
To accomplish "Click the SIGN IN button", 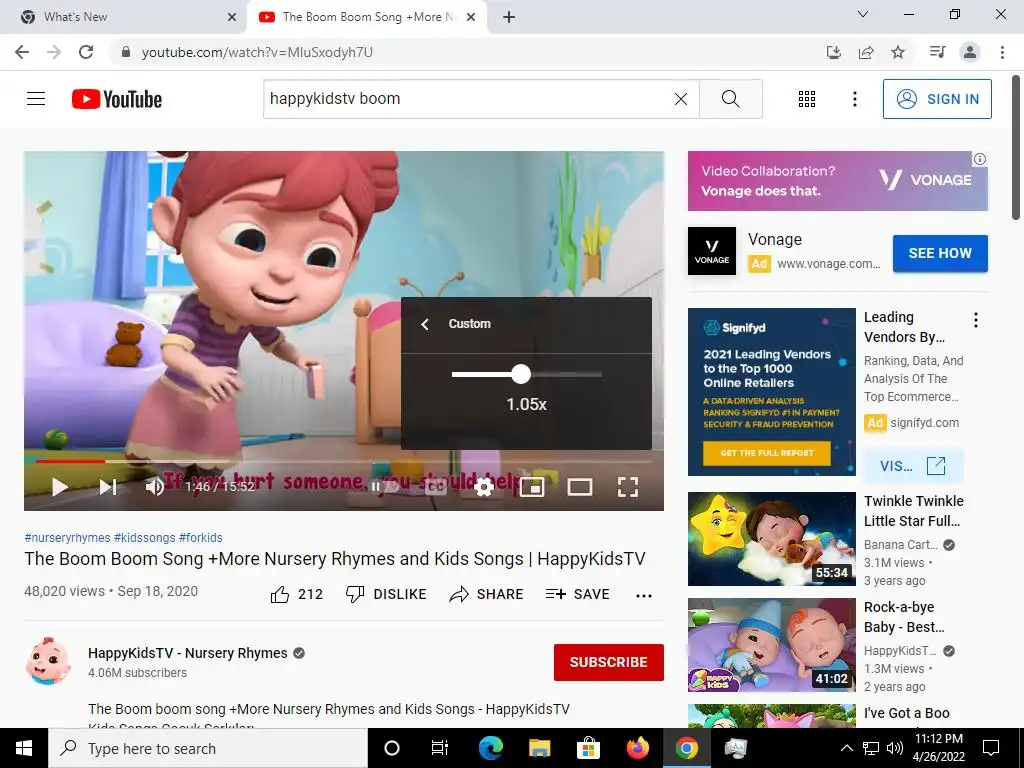I will [937, 99].
